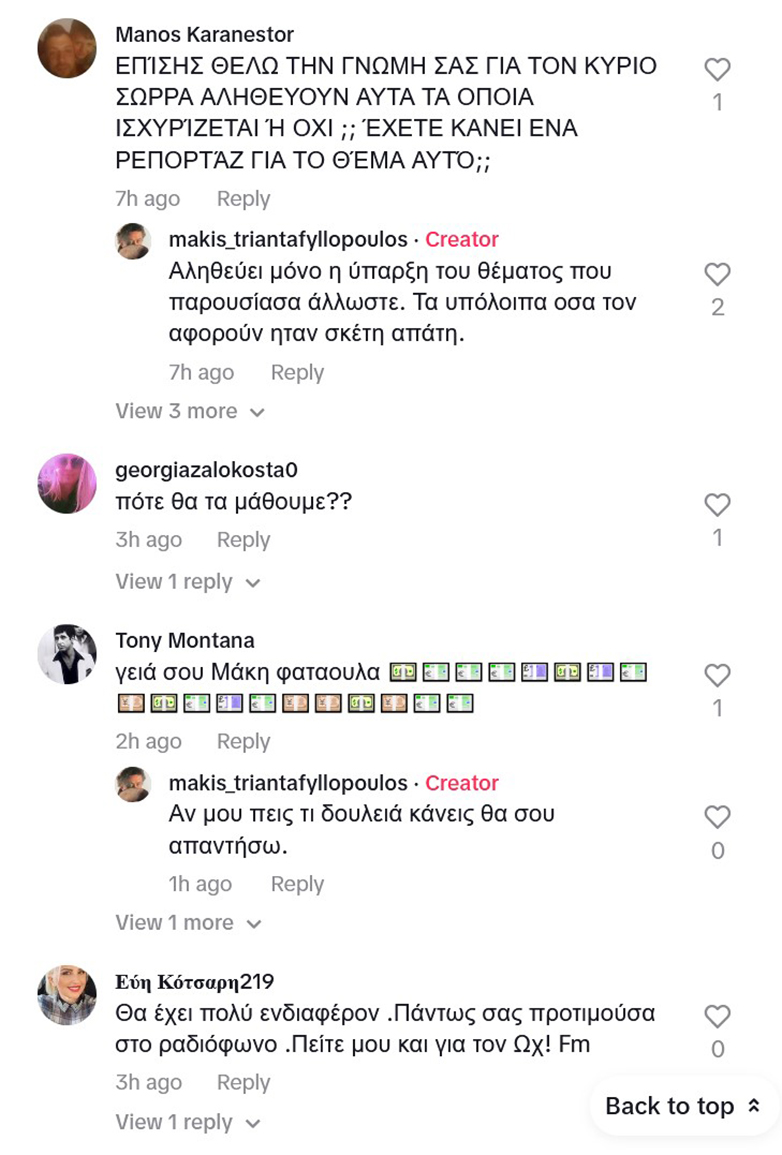Expand View 1 more under Tony Montana thread

point(188,923)
